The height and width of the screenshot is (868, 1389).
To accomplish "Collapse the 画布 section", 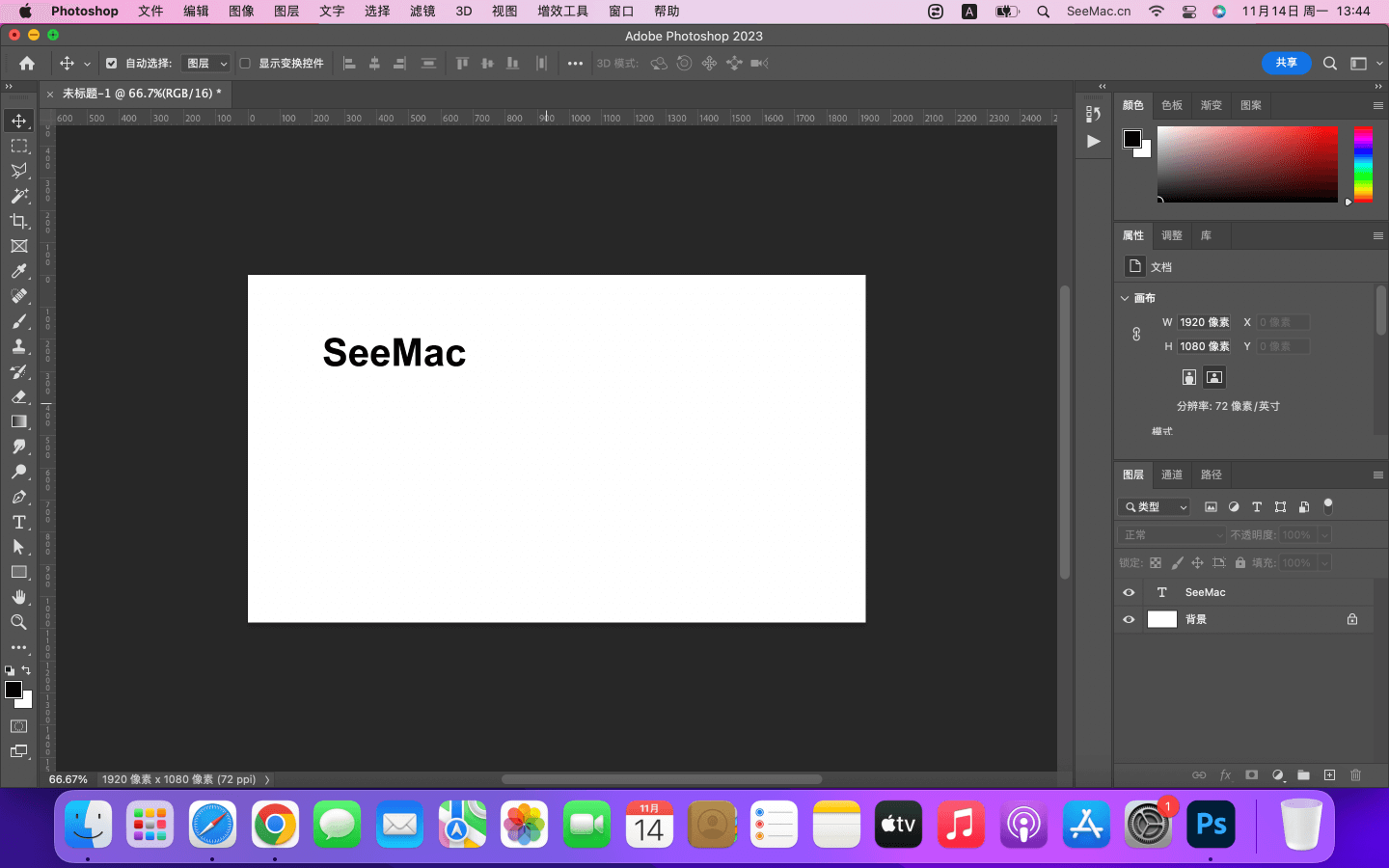I will coord(1125,298).
